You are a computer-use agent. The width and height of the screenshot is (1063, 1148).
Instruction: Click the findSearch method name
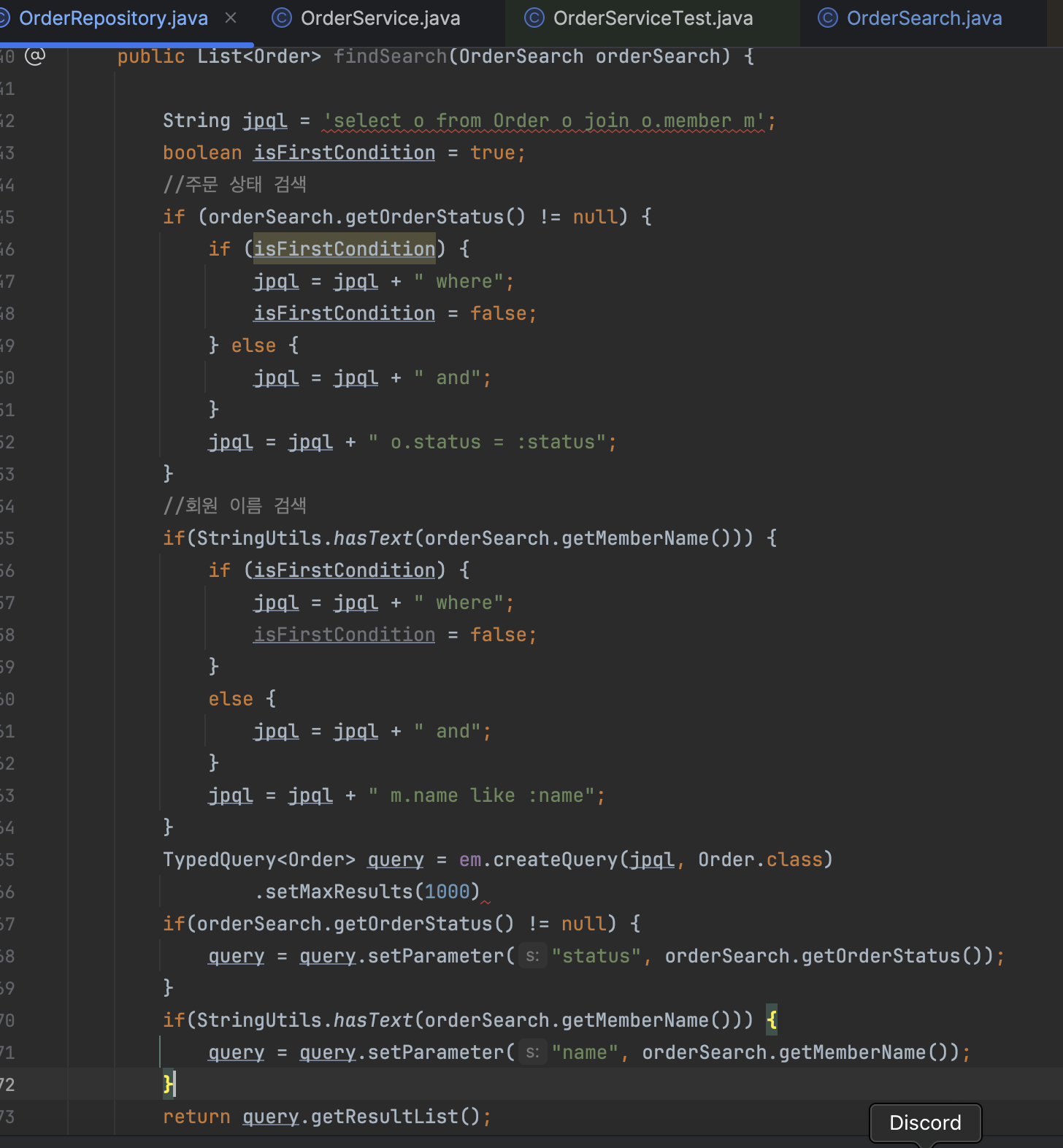pyautogui.click(x=391, y=56)
